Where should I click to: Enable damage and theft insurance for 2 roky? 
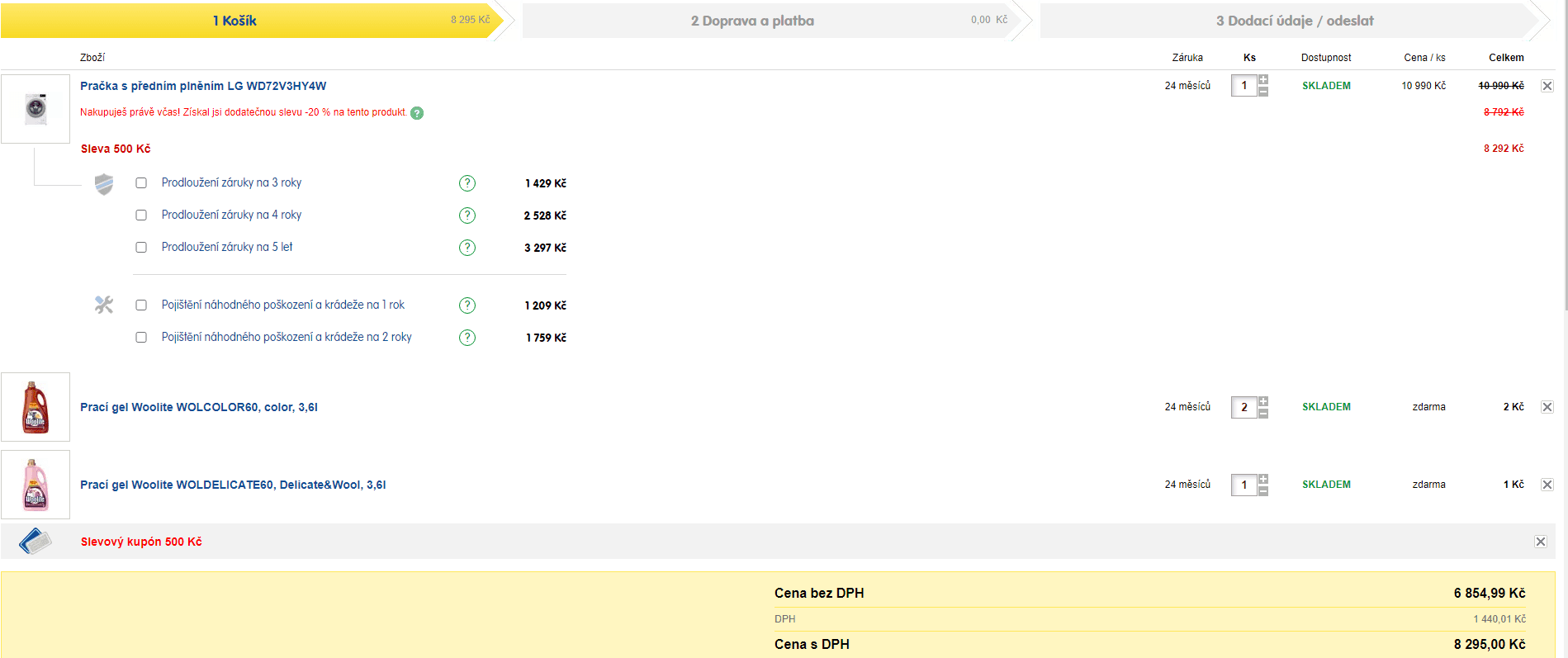pos(141,338)
